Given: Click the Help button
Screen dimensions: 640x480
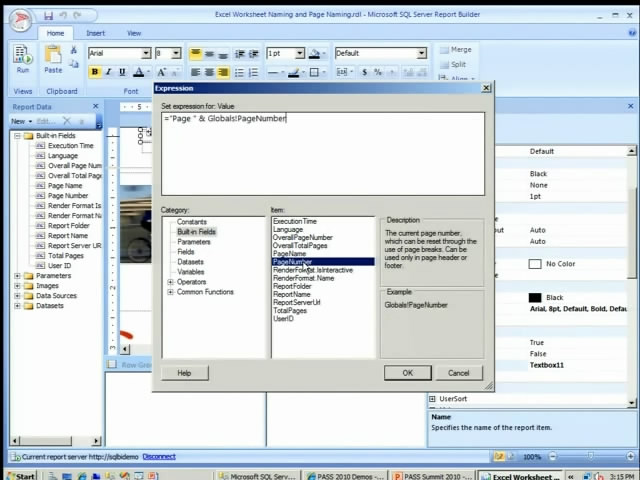Looking at the screenshot, I should [184, 373].
